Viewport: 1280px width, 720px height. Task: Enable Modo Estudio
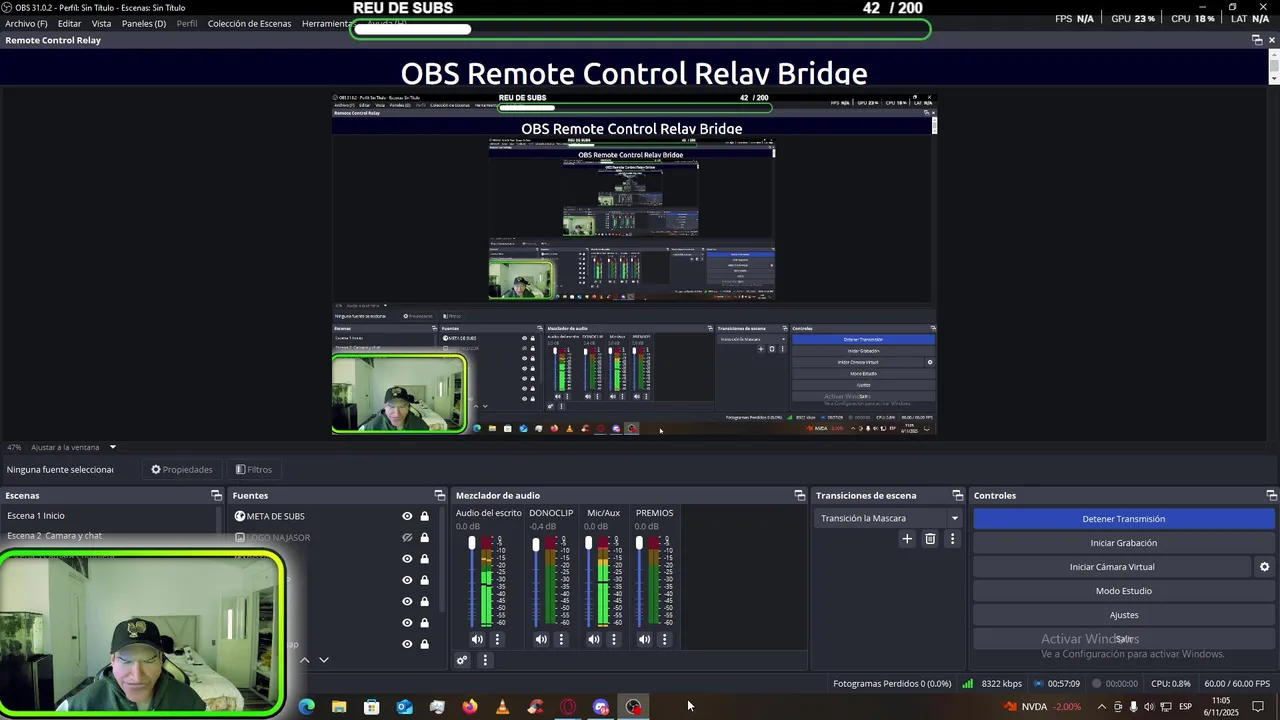pos(1124,591)
